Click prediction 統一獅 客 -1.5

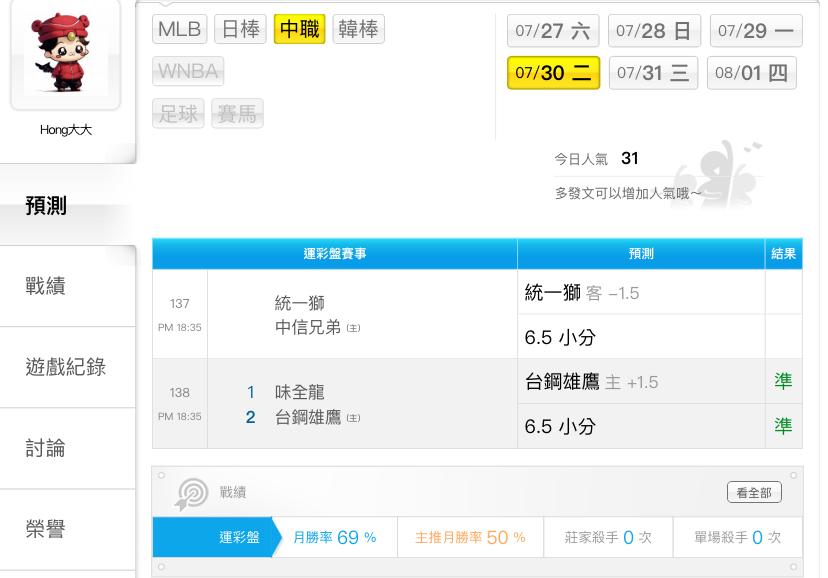coord(581,292)
